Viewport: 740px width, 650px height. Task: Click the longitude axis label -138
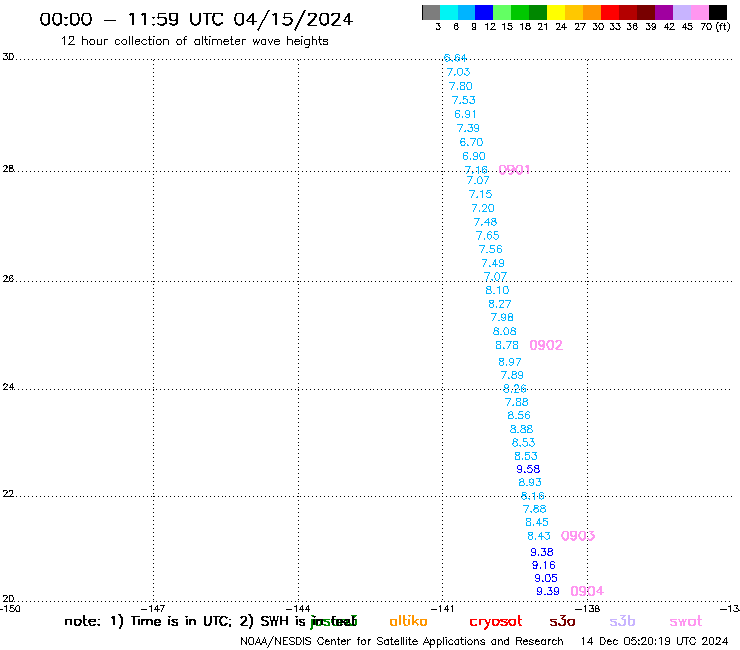(x=588, y=608)
